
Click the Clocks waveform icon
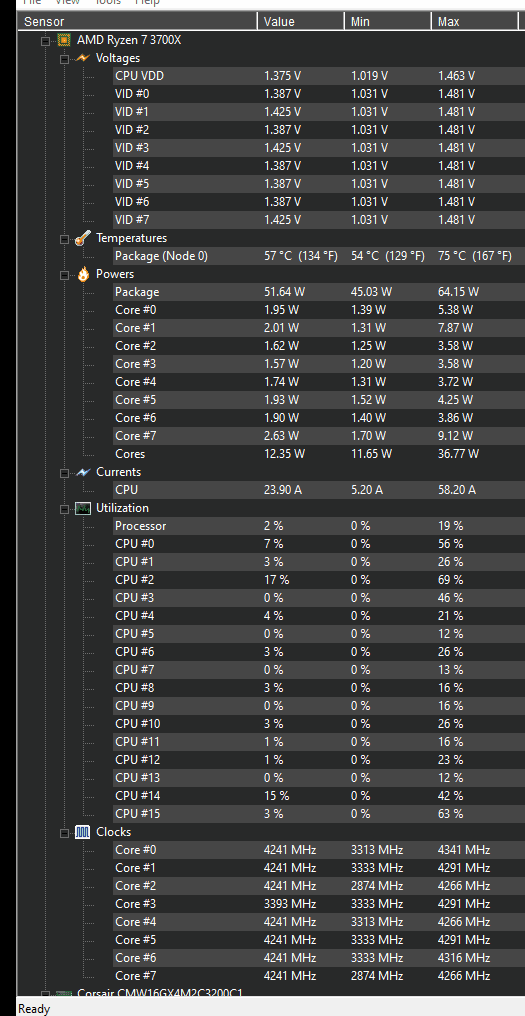(x=83, y=832)
